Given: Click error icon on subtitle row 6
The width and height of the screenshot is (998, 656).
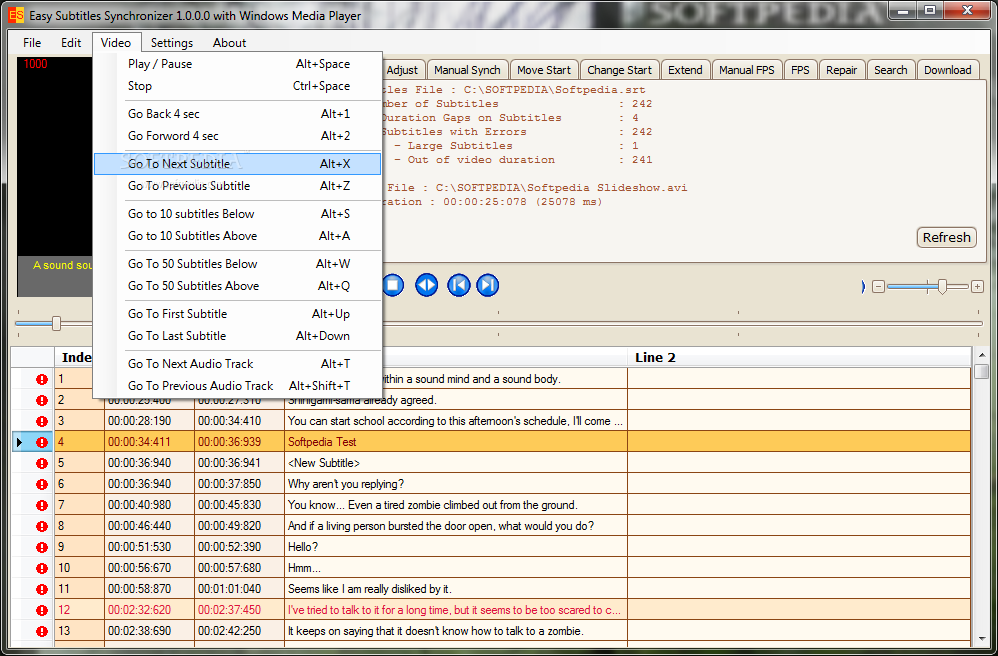Looking at the screenshot, I should click(x=42, y=484).
